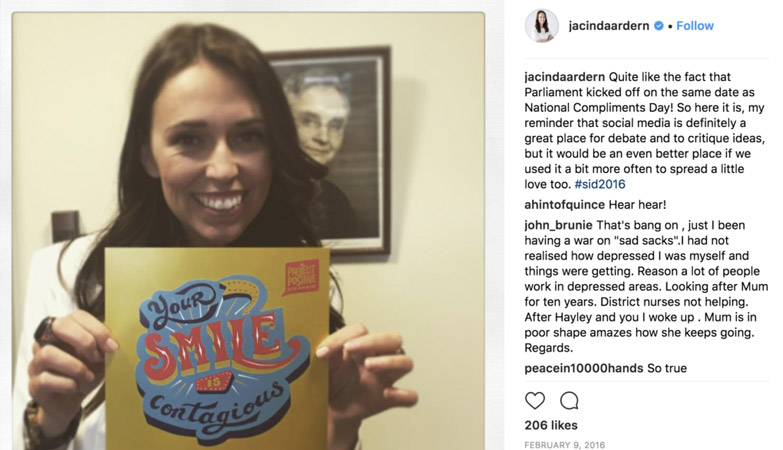The height and width of the screenshot is (450, 783).
Task: Click the post caption text
Action: 645,131
